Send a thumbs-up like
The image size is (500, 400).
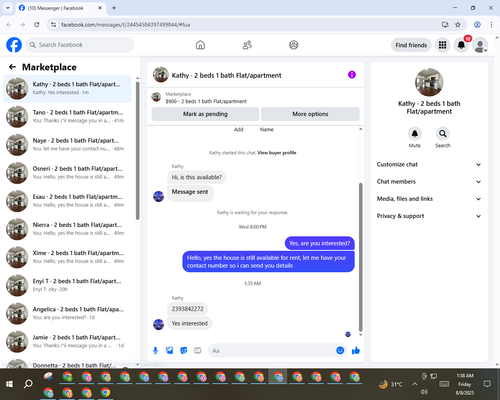coord(356,350)
